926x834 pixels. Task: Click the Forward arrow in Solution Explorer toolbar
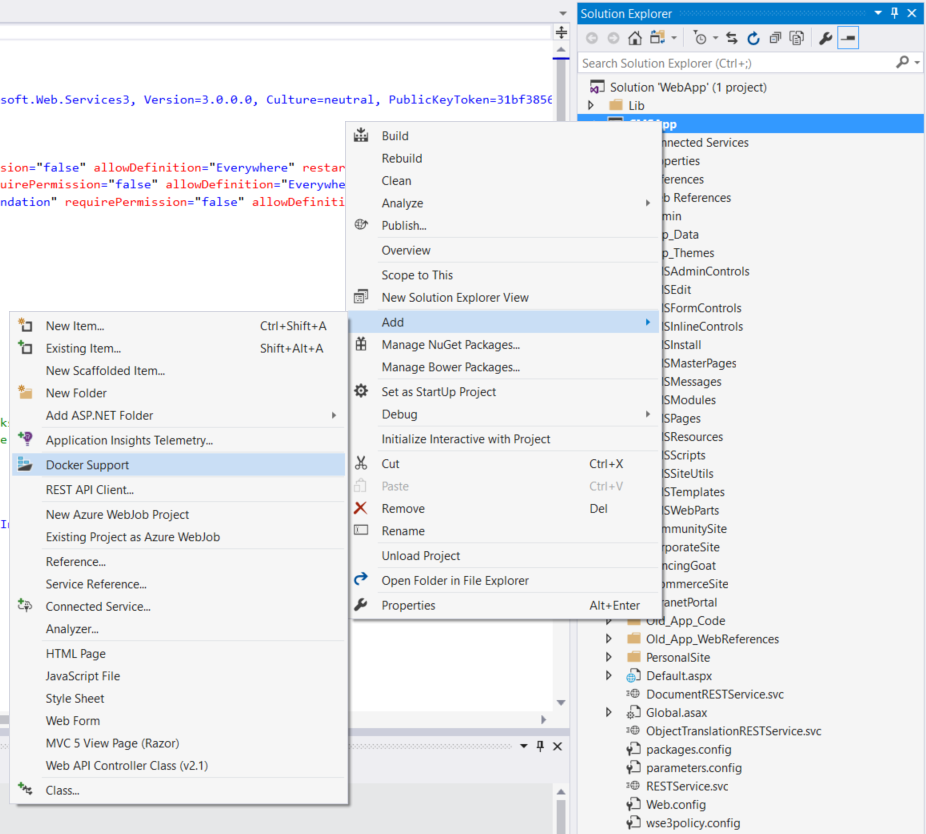click(x=614, y=38)
